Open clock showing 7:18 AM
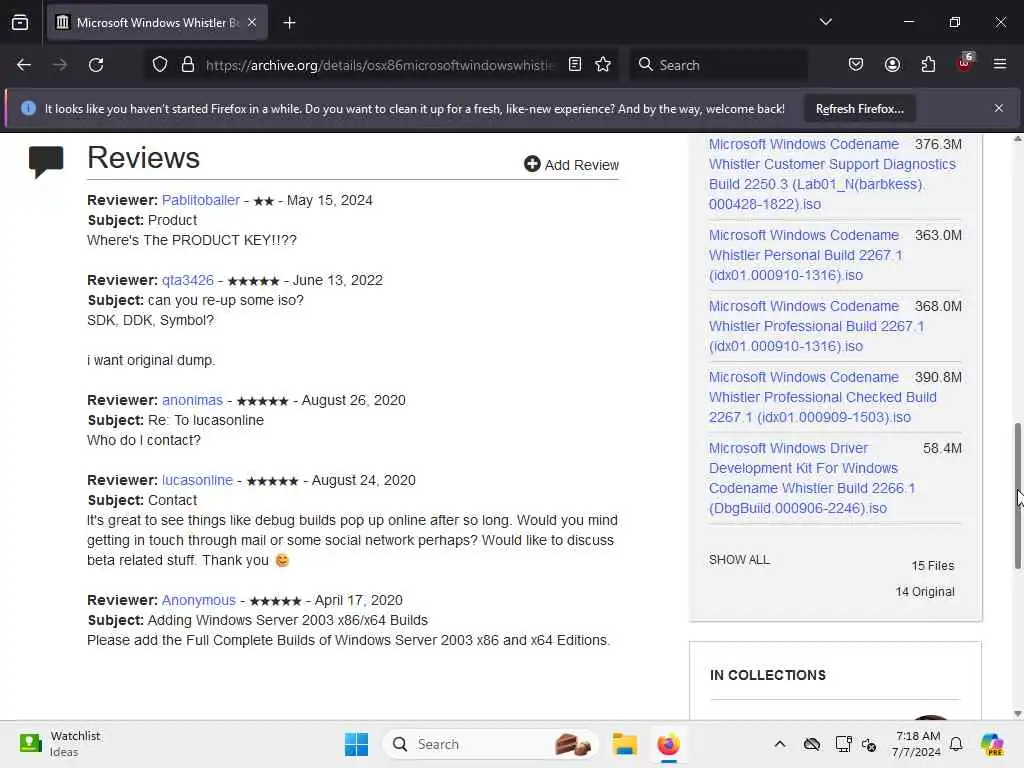The image size is (1024, 768). click(x=916, y=744)
